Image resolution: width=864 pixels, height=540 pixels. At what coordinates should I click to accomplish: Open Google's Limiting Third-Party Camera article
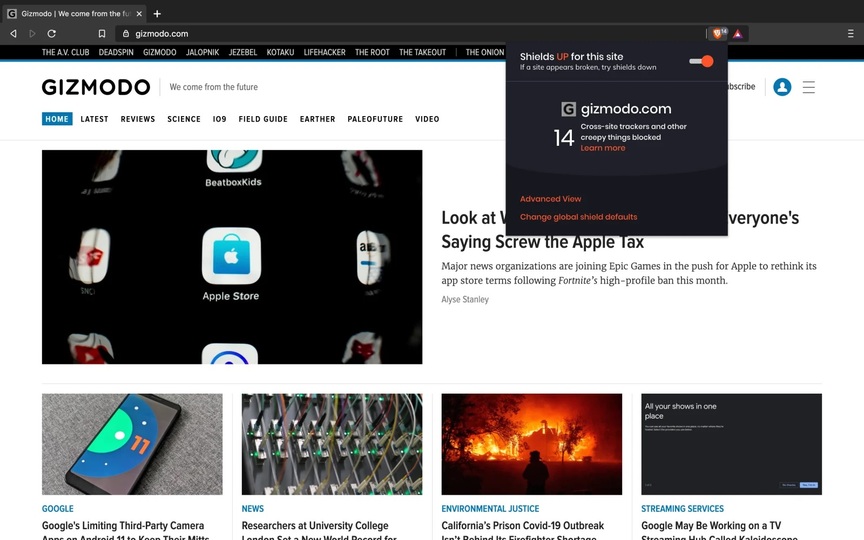pyautogui.click(x=126, y=531)
